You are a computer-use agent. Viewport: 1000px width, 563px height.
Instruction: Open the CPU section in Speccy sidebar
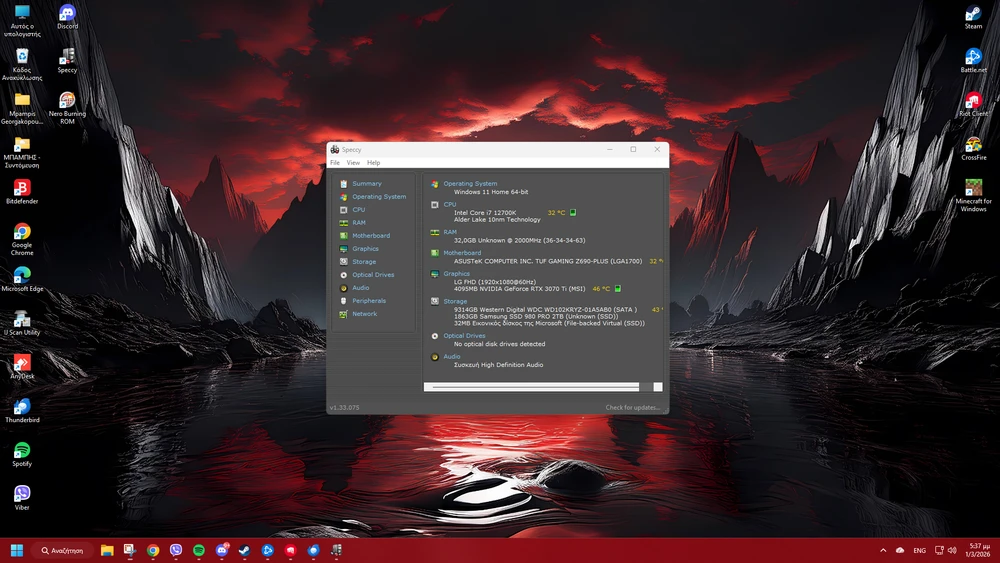[358, 210]
